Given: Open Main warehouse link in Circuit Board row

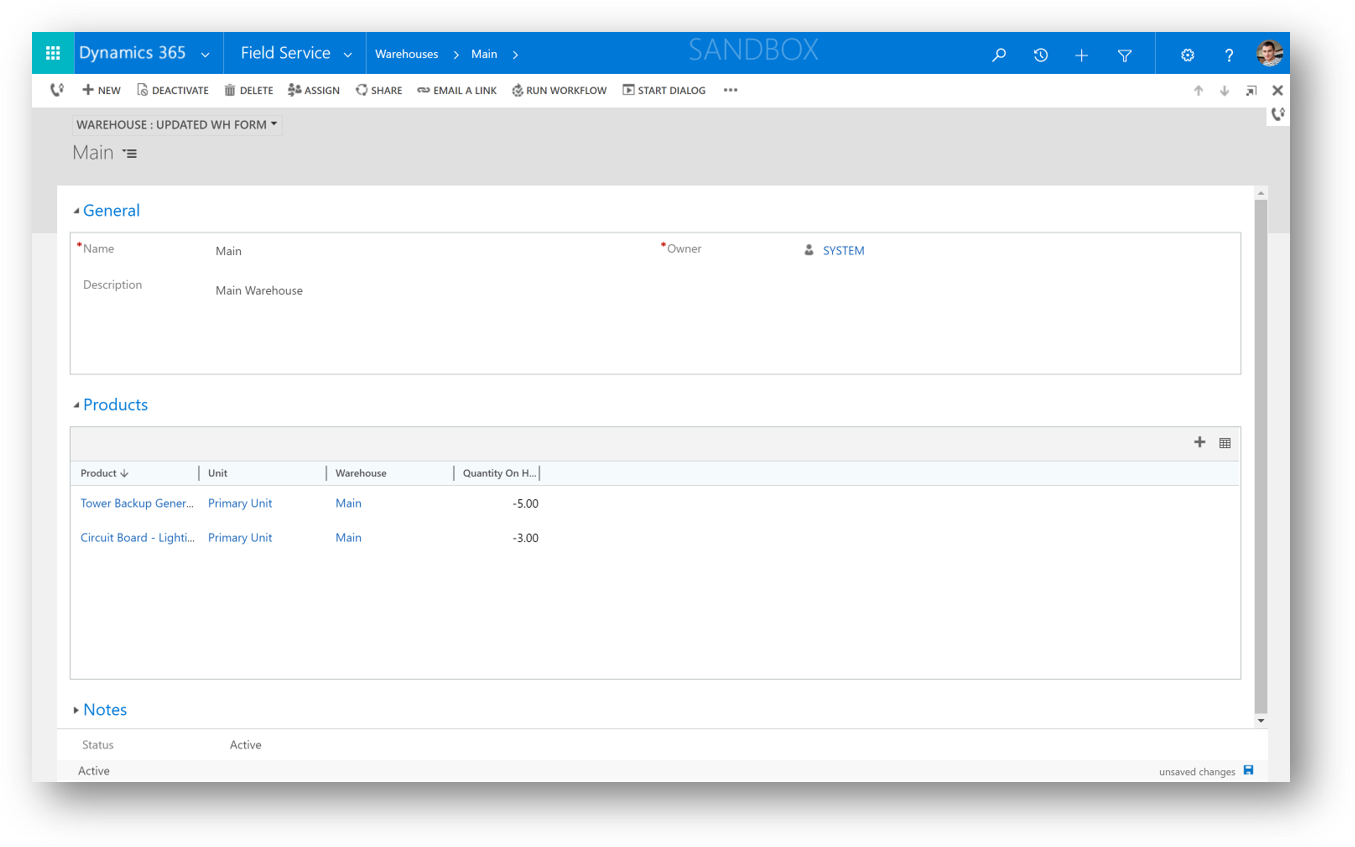Looking at the screenshot, I should 348,537.
